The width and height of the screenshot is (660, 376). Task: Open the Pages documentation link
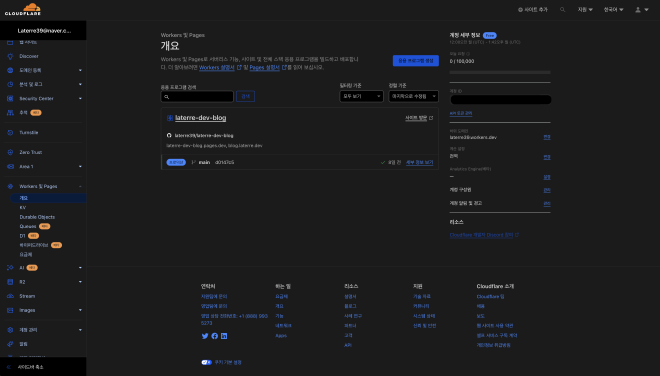264,67
